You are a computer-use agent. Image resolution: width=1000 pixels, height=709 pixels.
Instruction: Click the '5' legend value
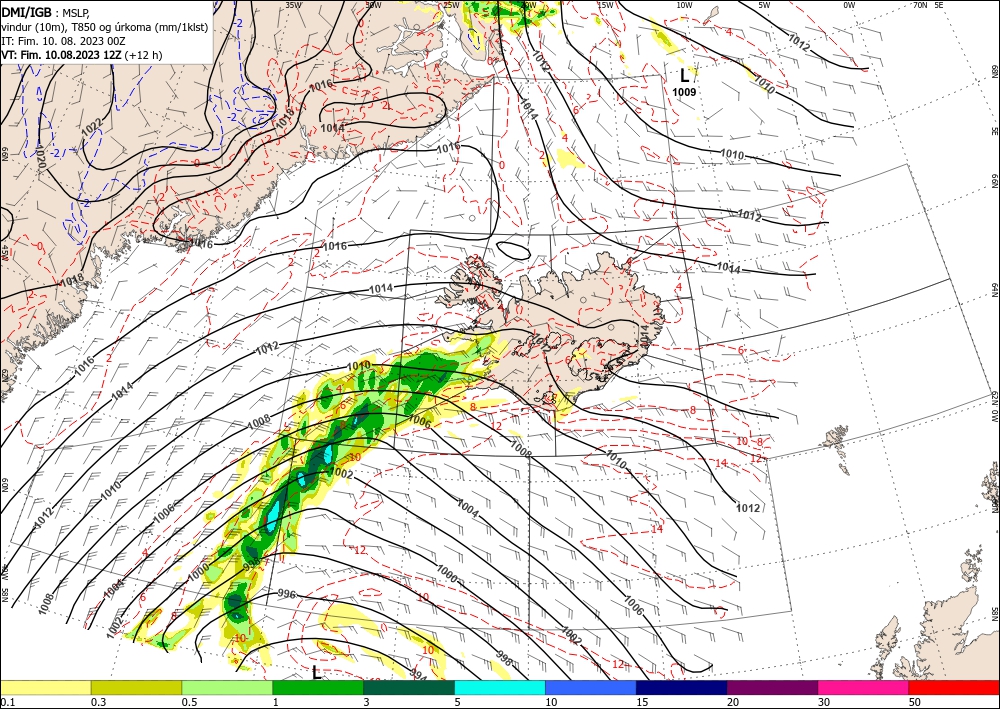458,702
